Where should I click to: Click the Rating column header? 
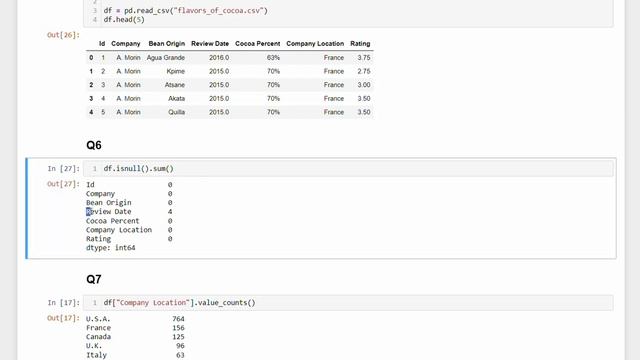click(360, 44)
